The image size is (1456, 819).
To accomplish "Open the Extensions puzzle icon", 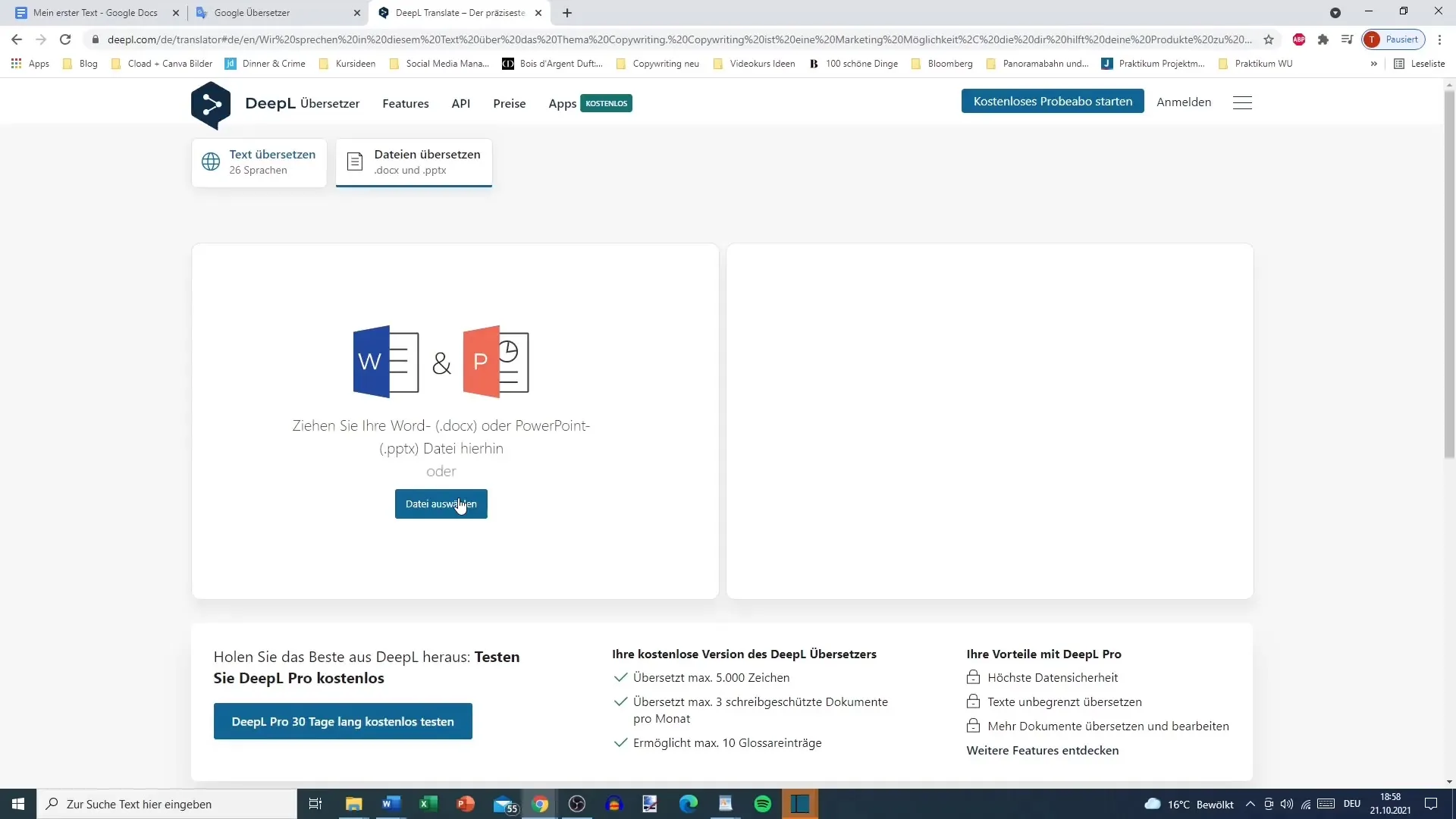I will tap(1323, 39).
